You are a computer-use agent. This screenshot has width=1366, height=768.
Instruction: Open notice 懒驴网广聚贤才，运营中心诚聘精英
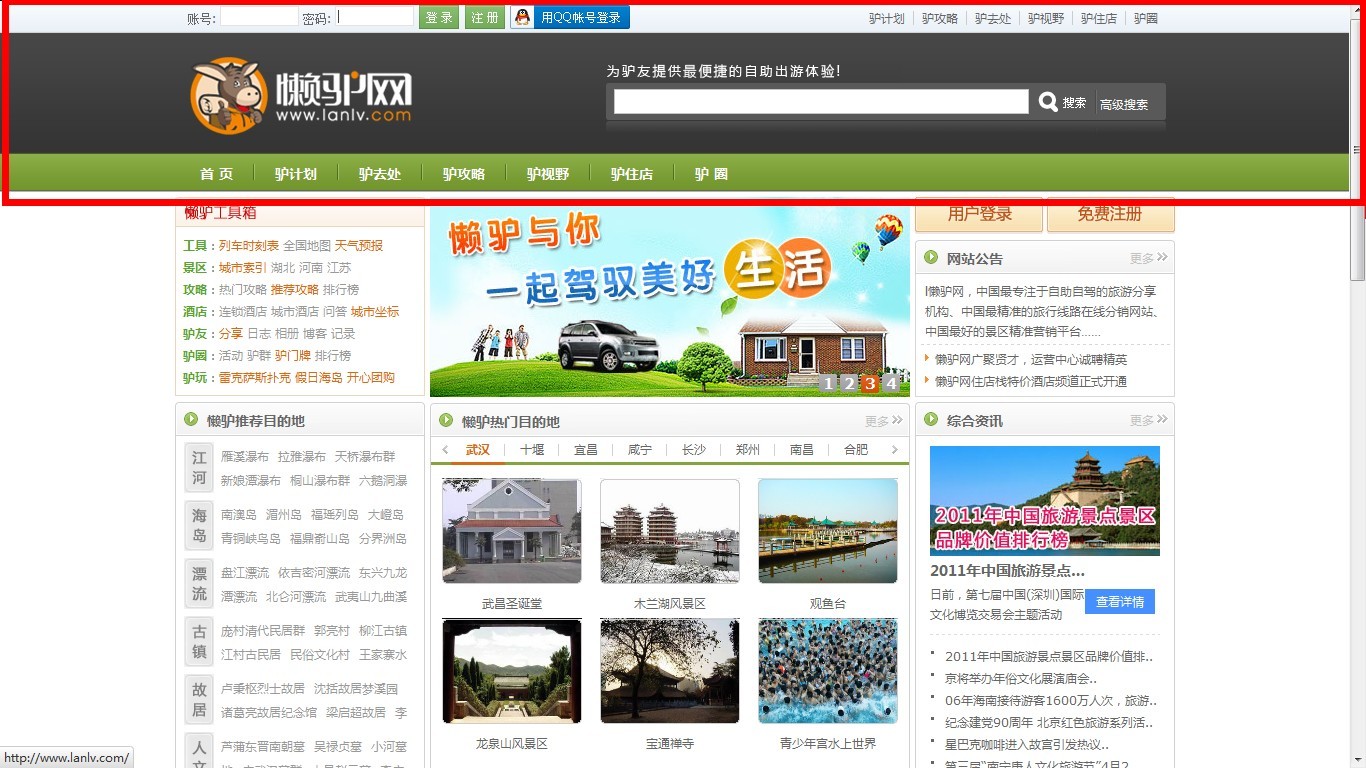click(x=1031, y=360)
